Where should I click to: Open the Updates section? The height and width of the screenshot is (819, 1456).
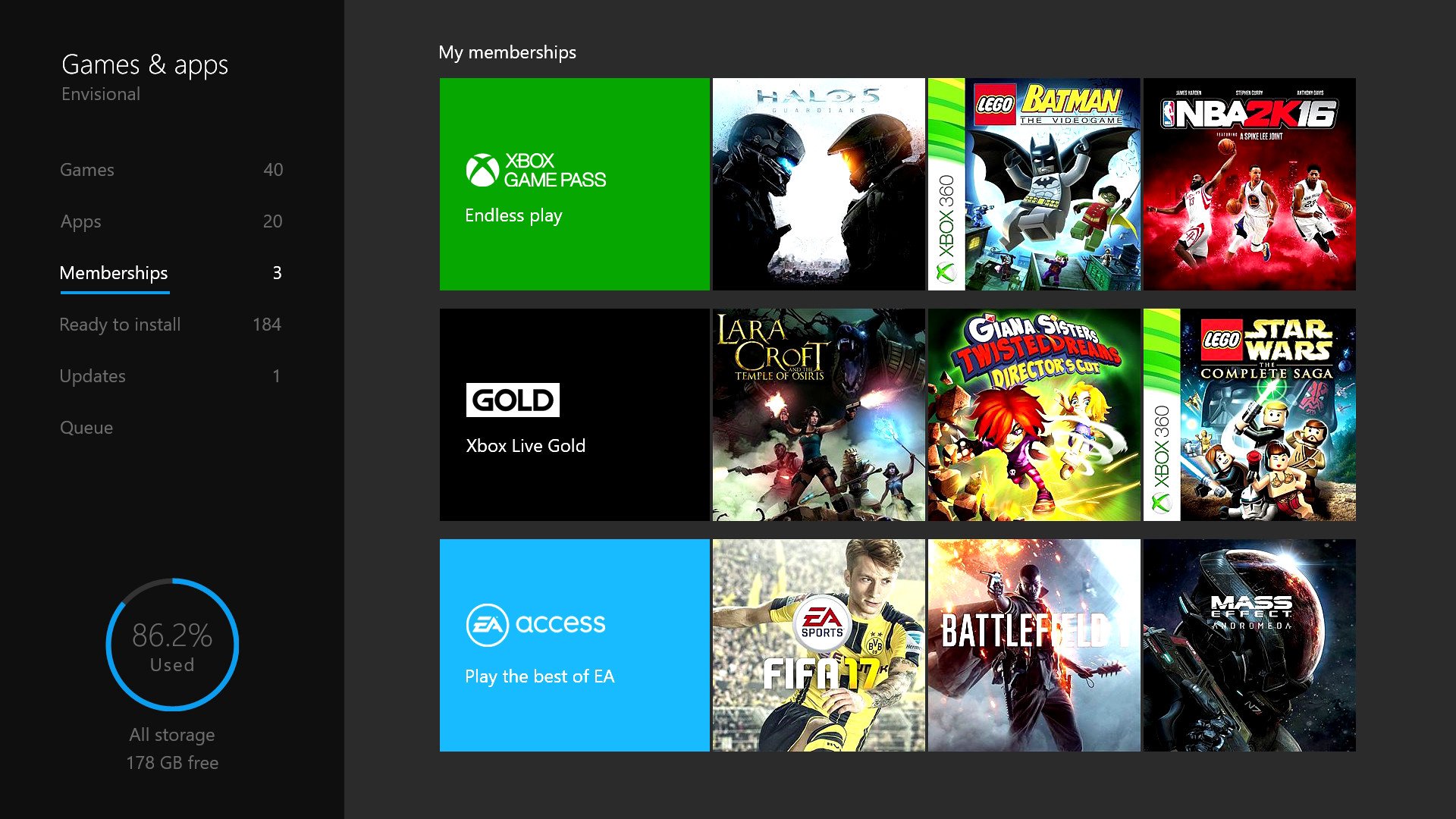(93, 376)
